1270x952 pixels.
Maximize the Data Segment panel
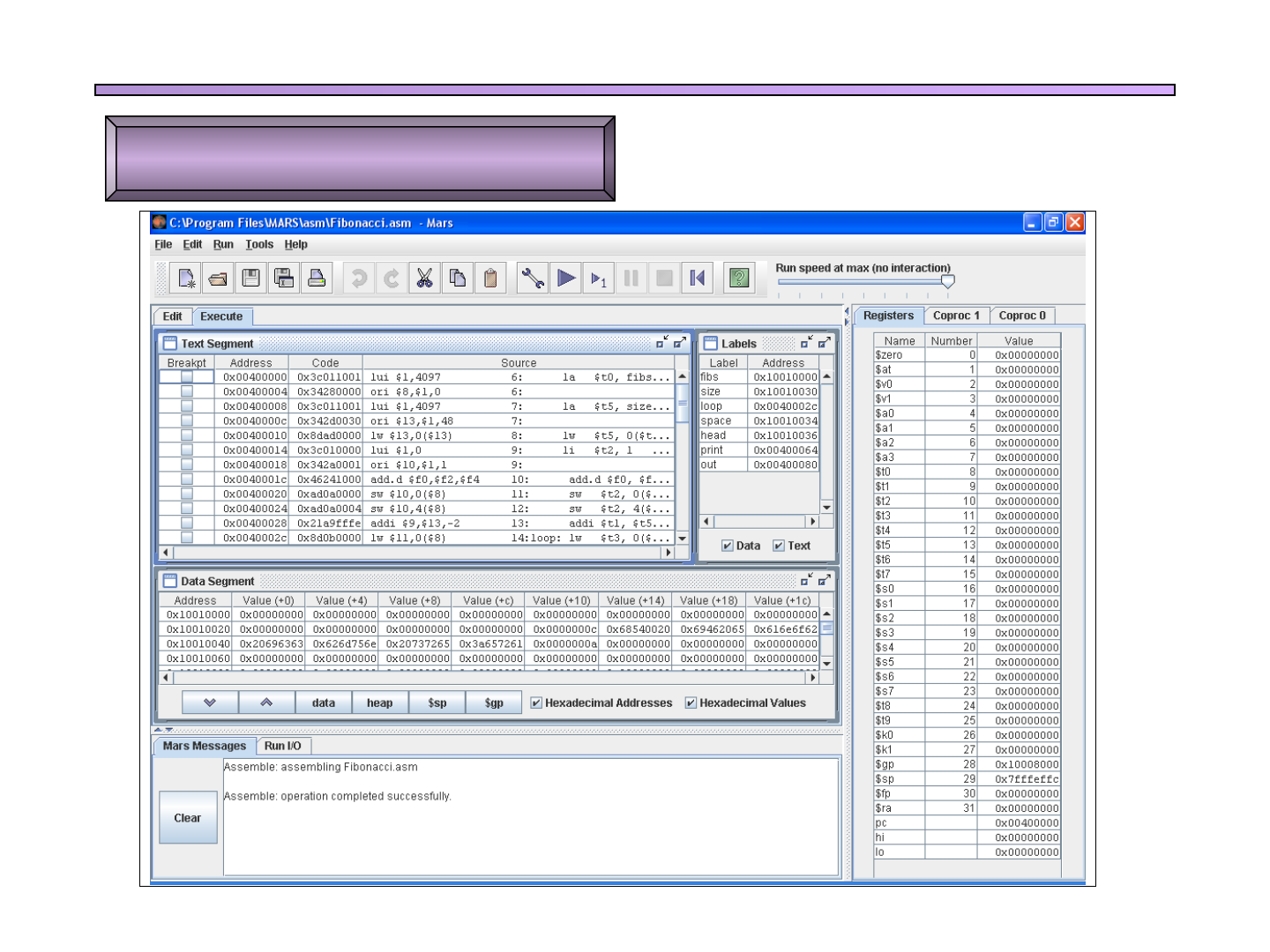click(x=825, y=580)
